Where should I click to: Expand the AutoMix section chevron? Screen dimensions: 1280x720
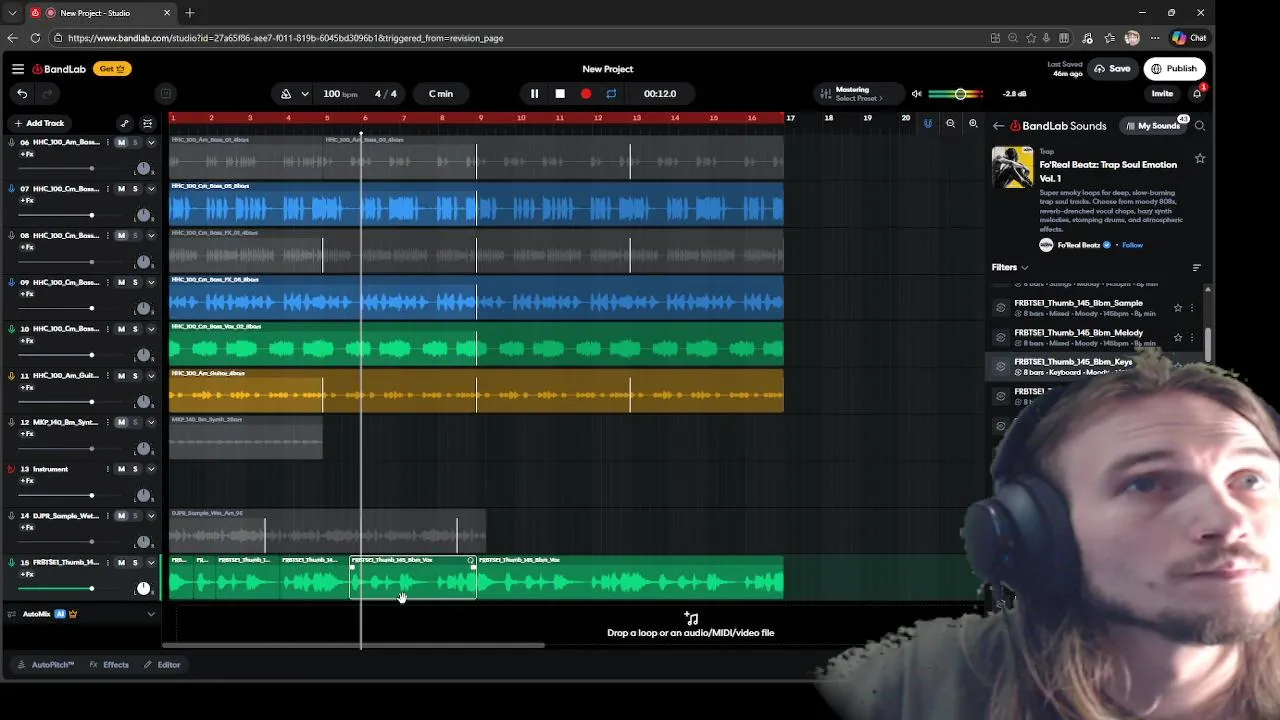pos(151,614)
